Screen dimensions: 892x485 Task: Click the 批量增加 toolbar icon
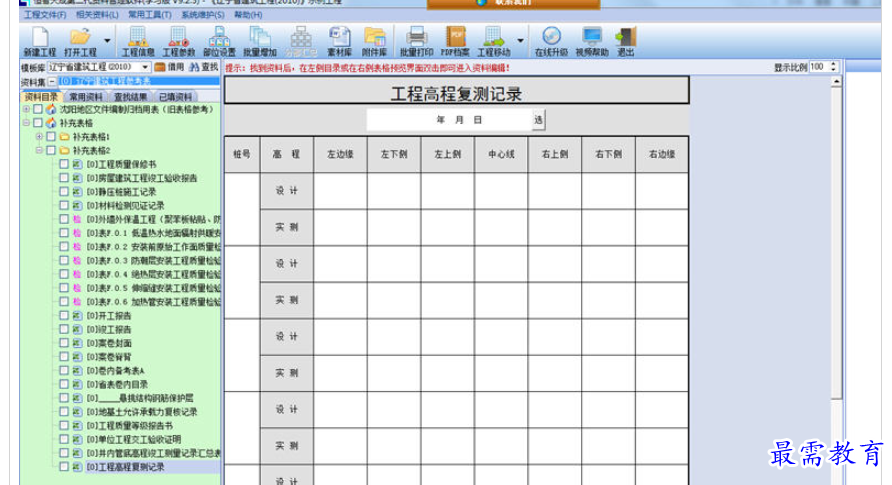point(260,42)
